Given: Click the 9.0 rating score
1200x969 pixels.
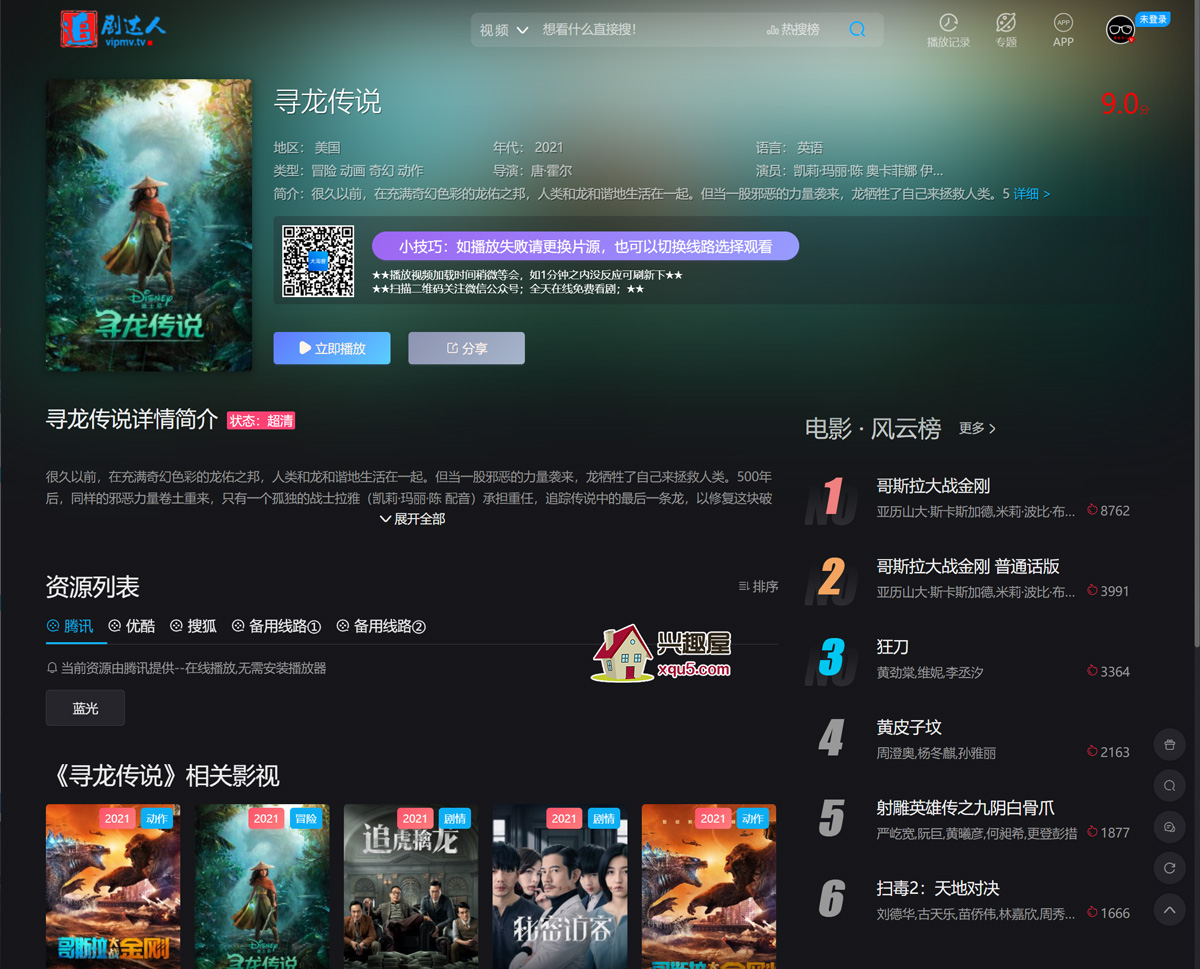Looking at the screenshot, I should (1124, 103).
